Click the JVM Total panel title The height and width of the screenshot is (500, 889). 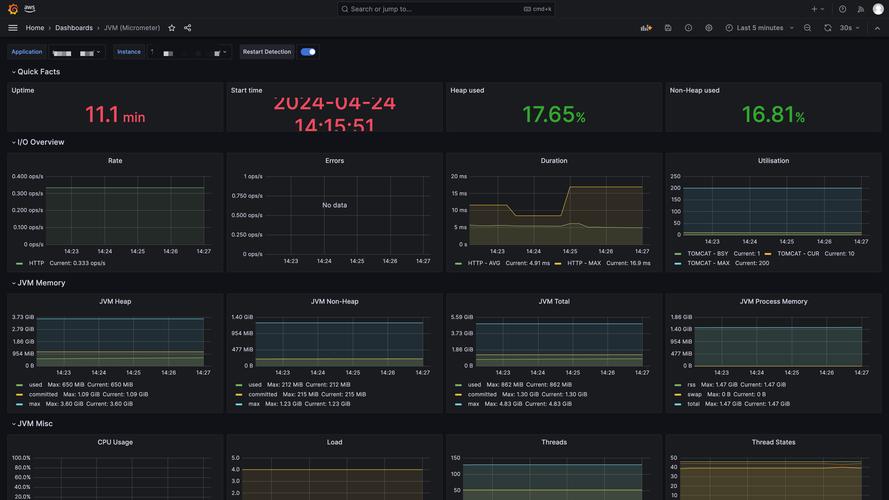click(554, 302)
